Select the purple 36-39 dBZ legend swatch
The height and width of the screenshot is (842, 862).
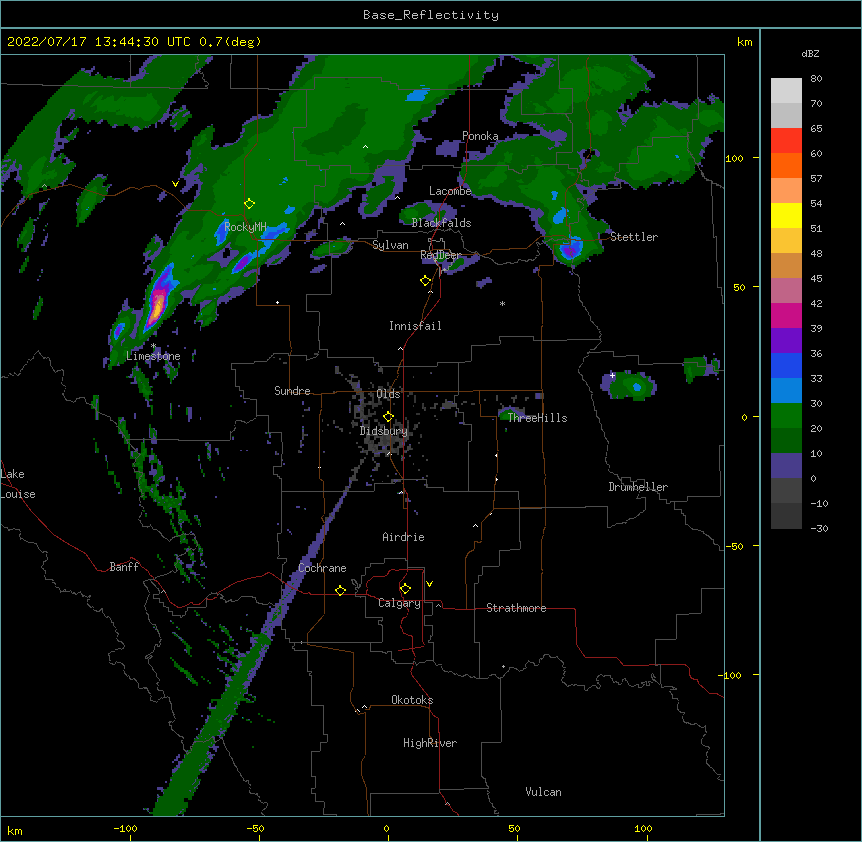(786, 341)
